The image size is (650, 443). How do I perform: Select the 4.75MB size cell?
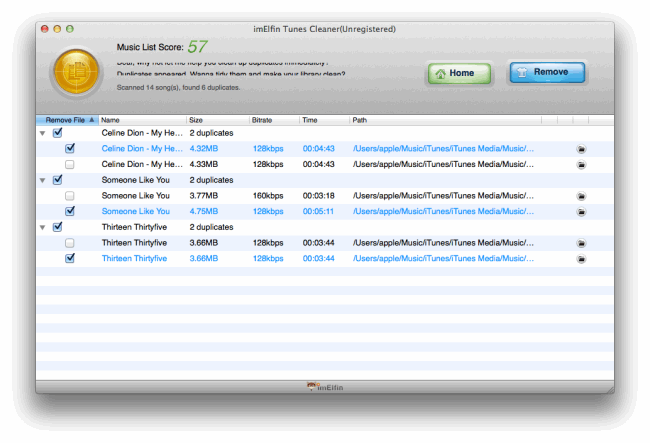coord(204,211)
